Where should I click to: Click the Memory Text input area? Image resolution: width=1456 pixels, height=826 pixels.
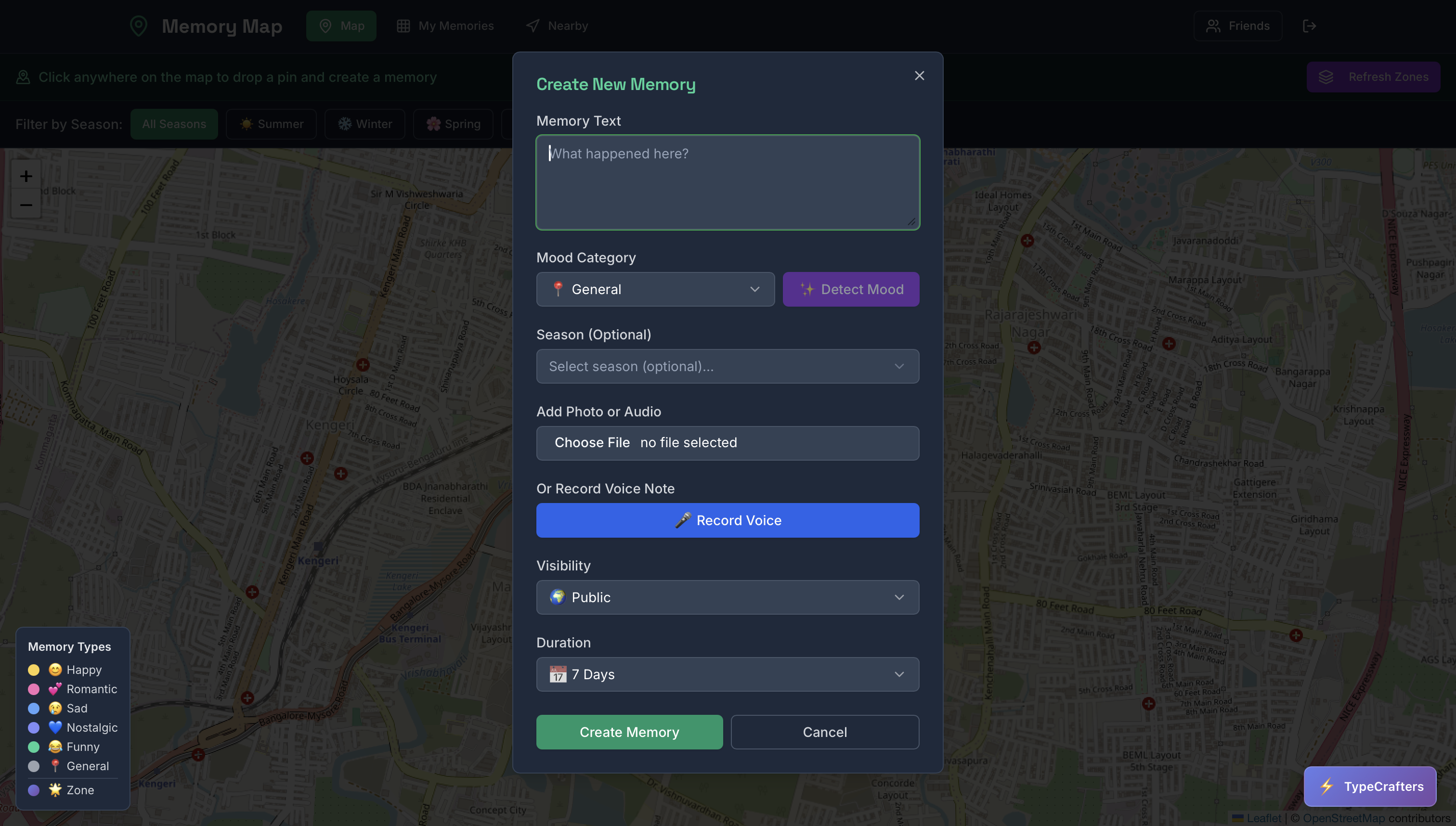click(728, 182)
